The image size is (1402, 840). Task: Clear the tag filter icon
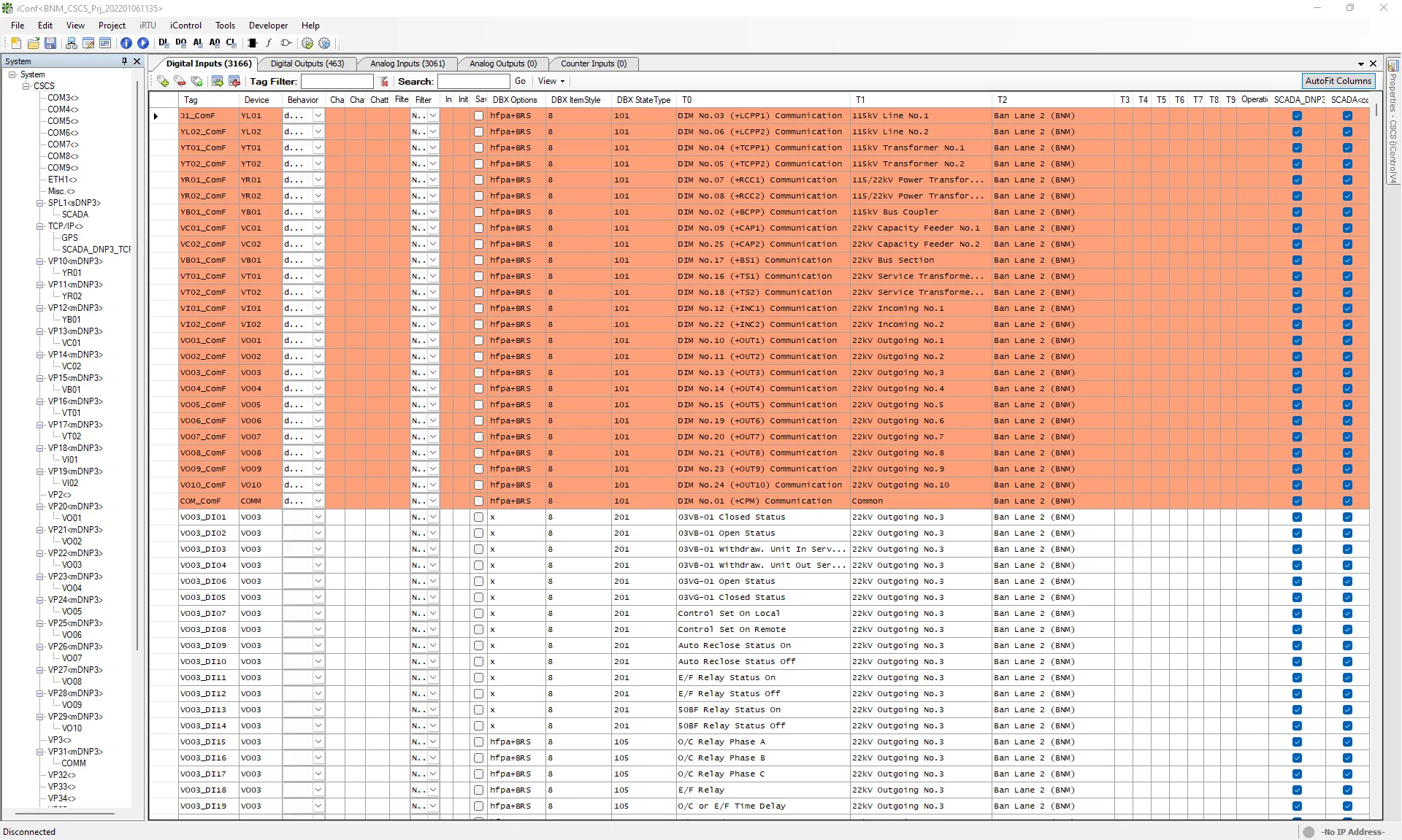click(x=384, y=81)
